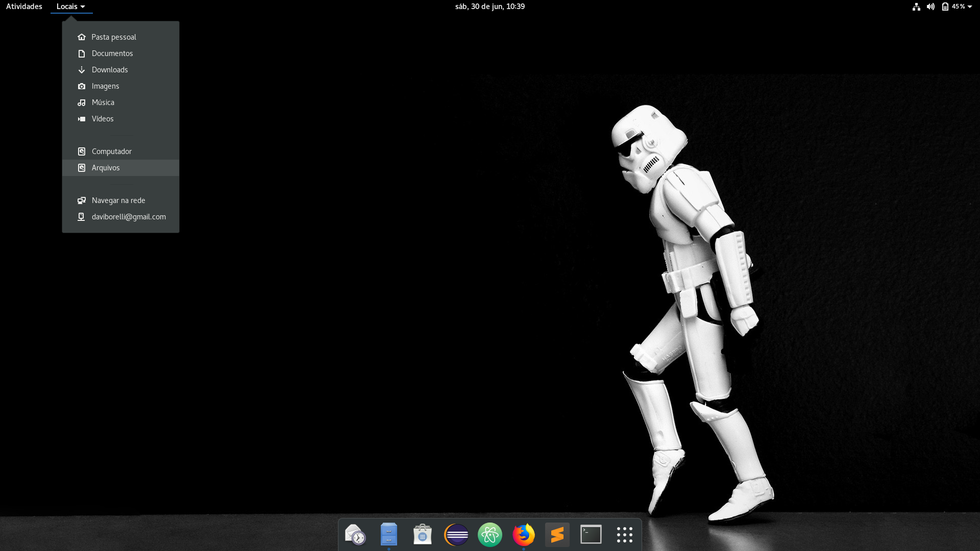Image resolution: width=980 pixels, height=551 pixels.
Task: Launch Sublime Text from the dock
Action: pyautogui.click(x=557, y=535)
